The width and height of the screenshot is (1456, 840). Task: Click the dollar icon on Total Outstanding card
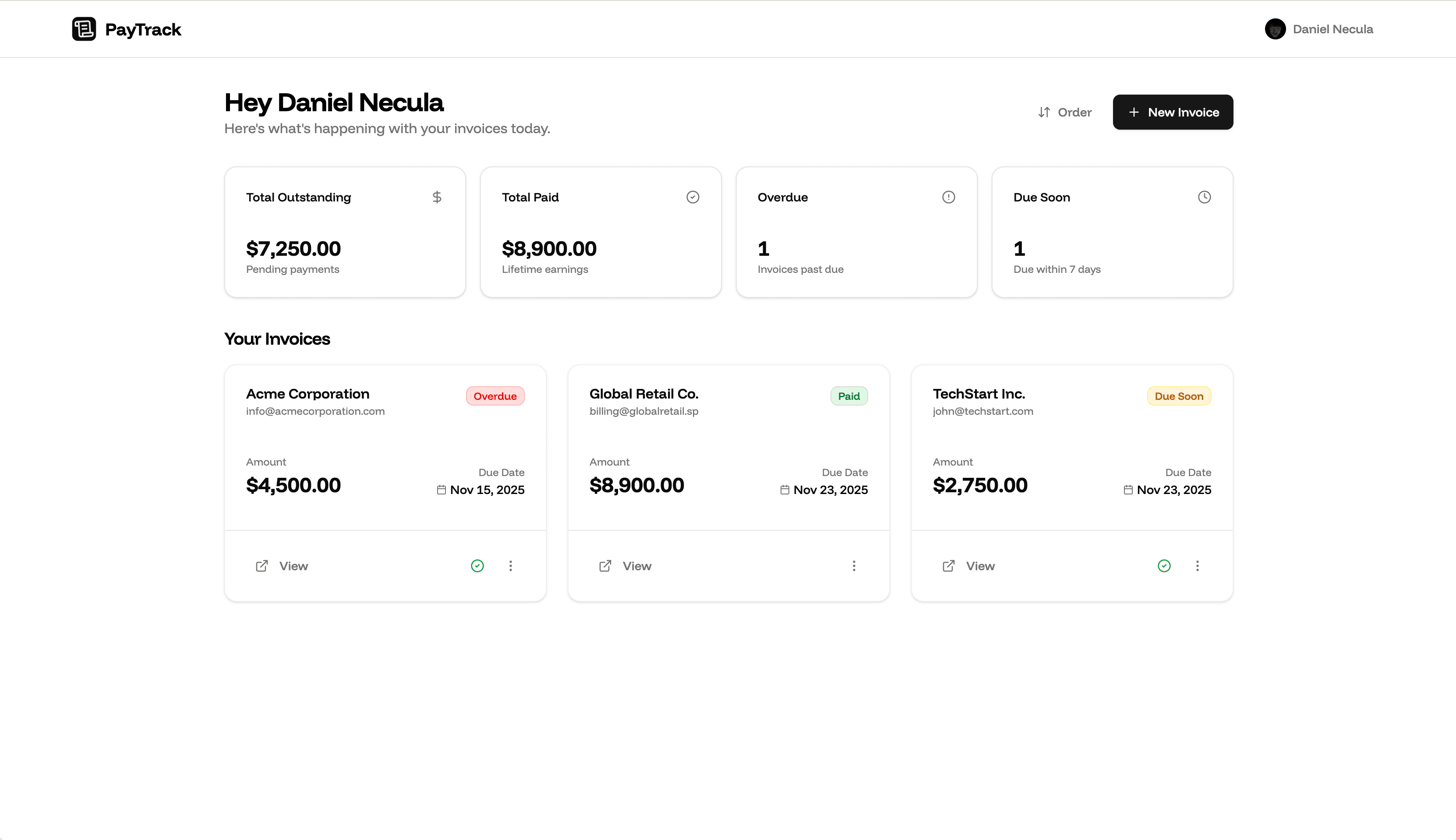437,197
